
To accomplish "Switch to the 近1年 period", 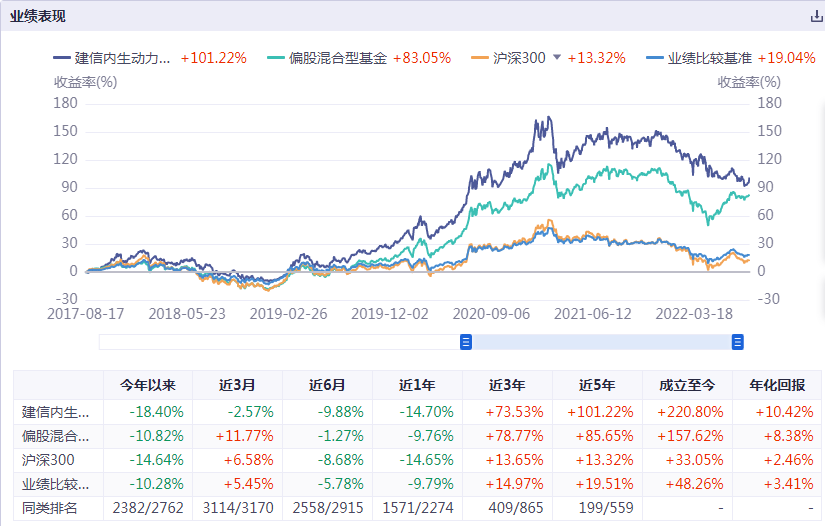I will pos(418,385).
